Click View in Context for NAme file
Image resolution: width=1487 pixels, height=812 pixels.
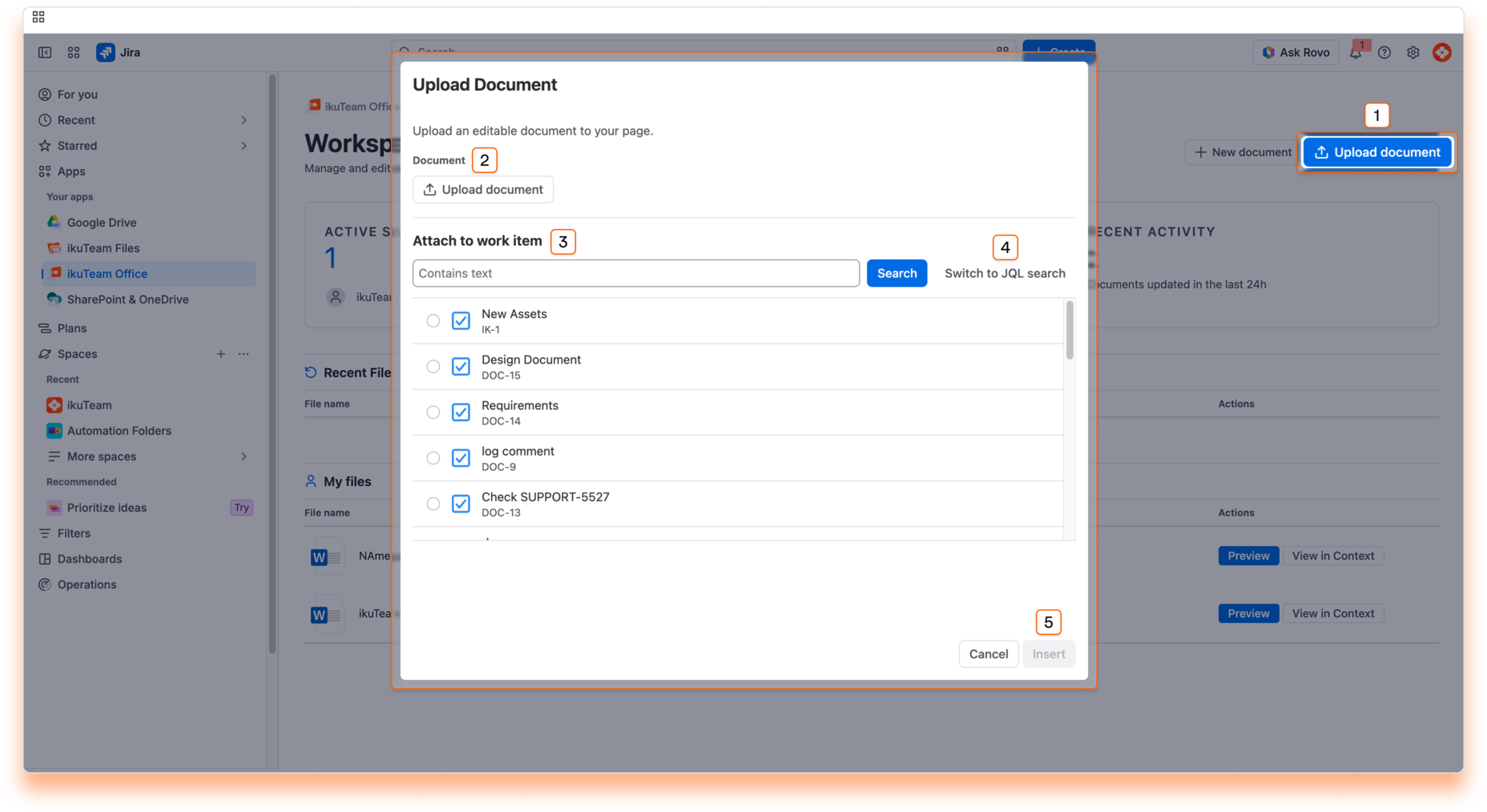[x=1332, y=556]
